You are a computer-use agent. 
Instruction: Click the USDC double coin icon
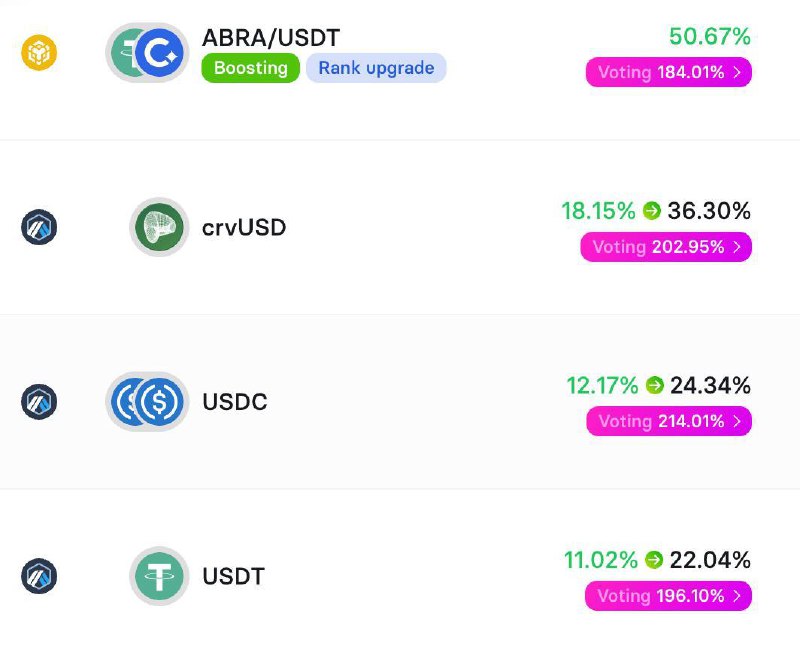coord(147,401)
